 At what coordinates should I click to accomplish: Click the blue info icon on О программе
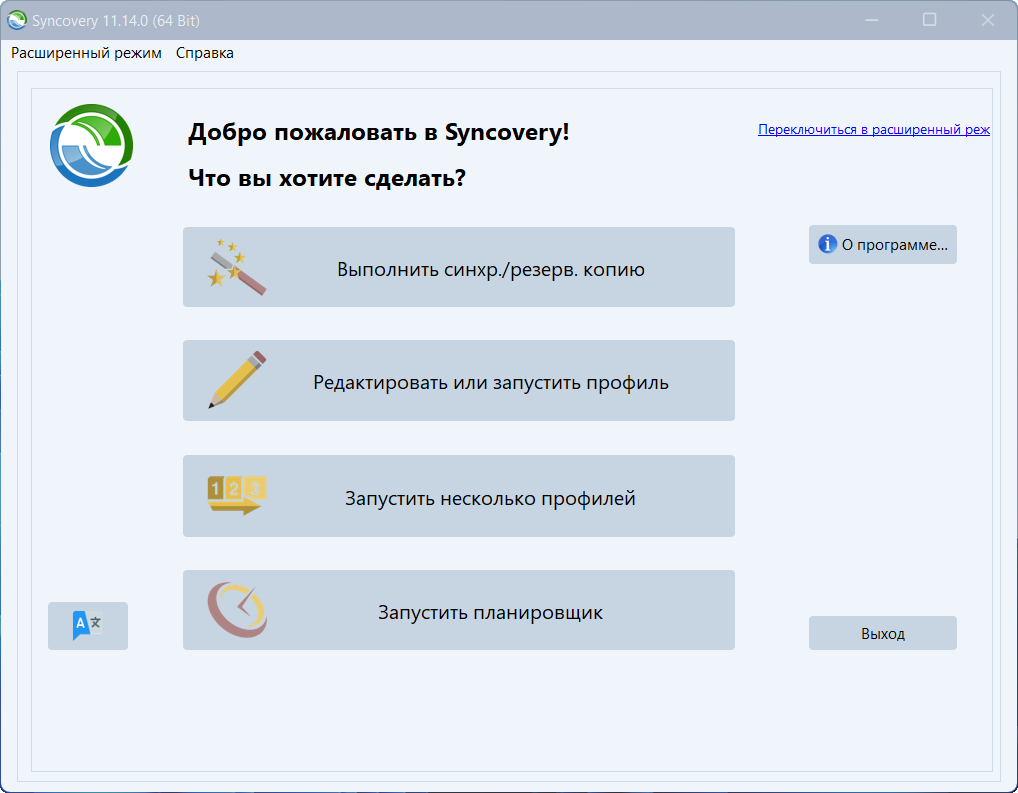point(827,244)
